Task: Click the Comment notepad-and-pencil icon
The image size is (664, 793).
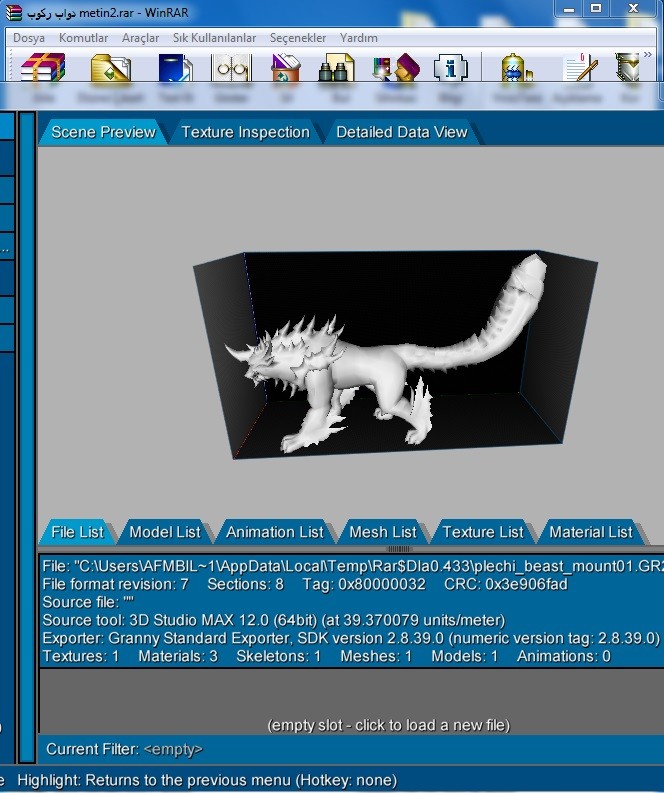Action: [581, 68]
